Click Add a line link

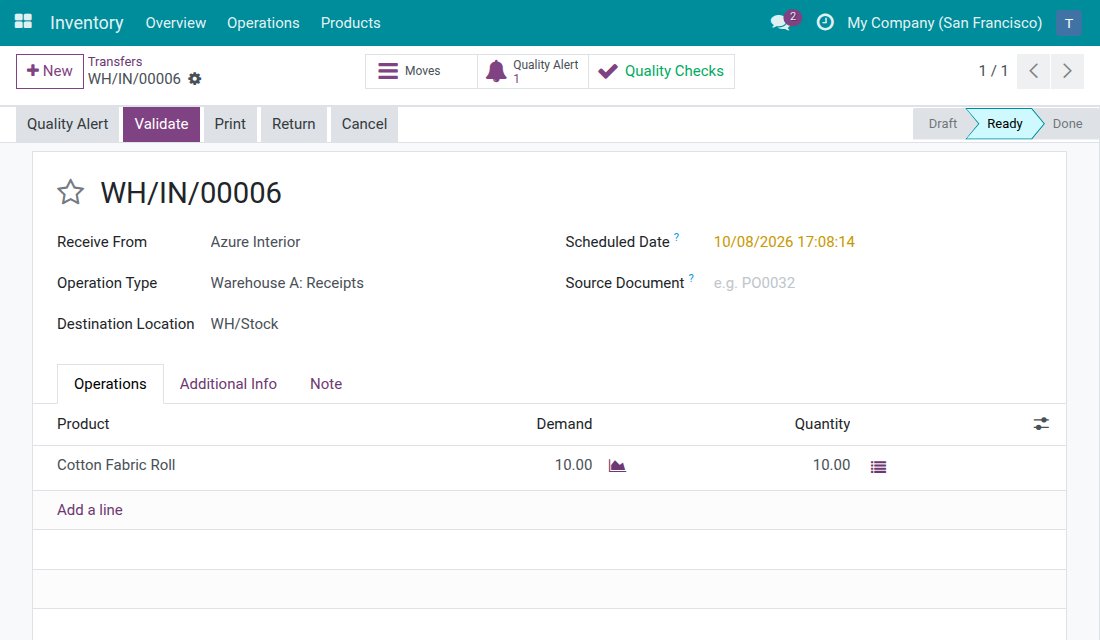coord(90,510)
